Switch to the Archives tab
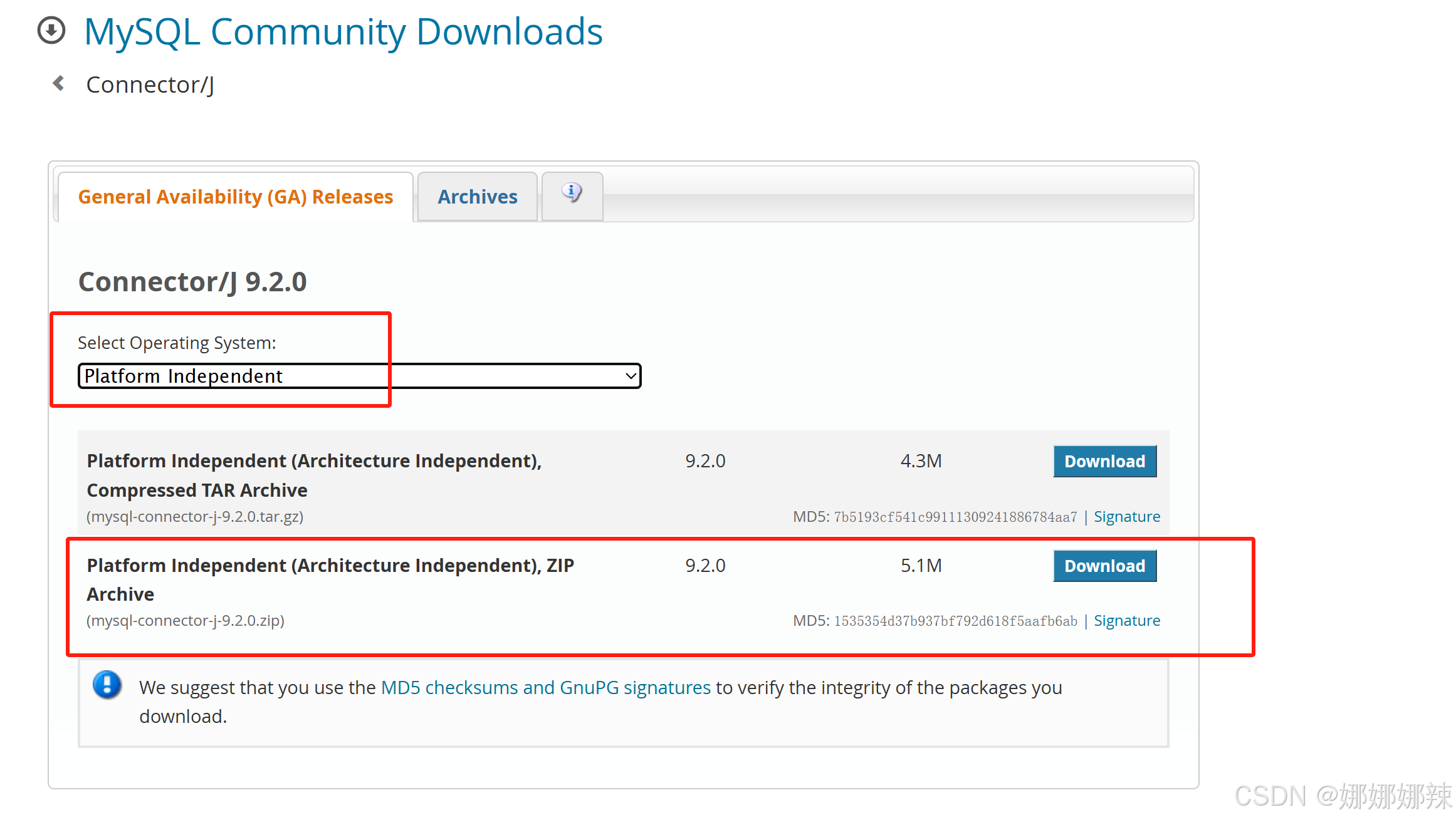The image size is (1456, 820). (x=477, y=197)
